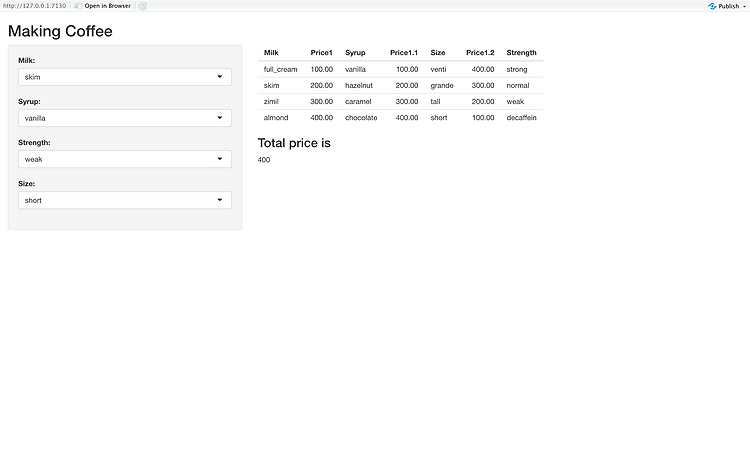The image size is (750, 468).
Task: Click the skim cell in the table
Action: pos(271,86)
